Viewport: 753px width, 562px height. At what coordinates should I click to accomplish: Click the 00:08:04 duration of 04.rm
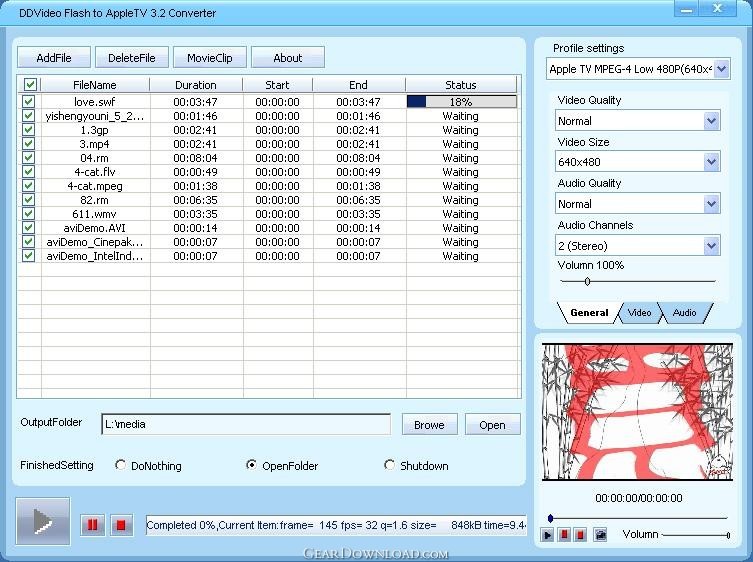tap(195, 158)
